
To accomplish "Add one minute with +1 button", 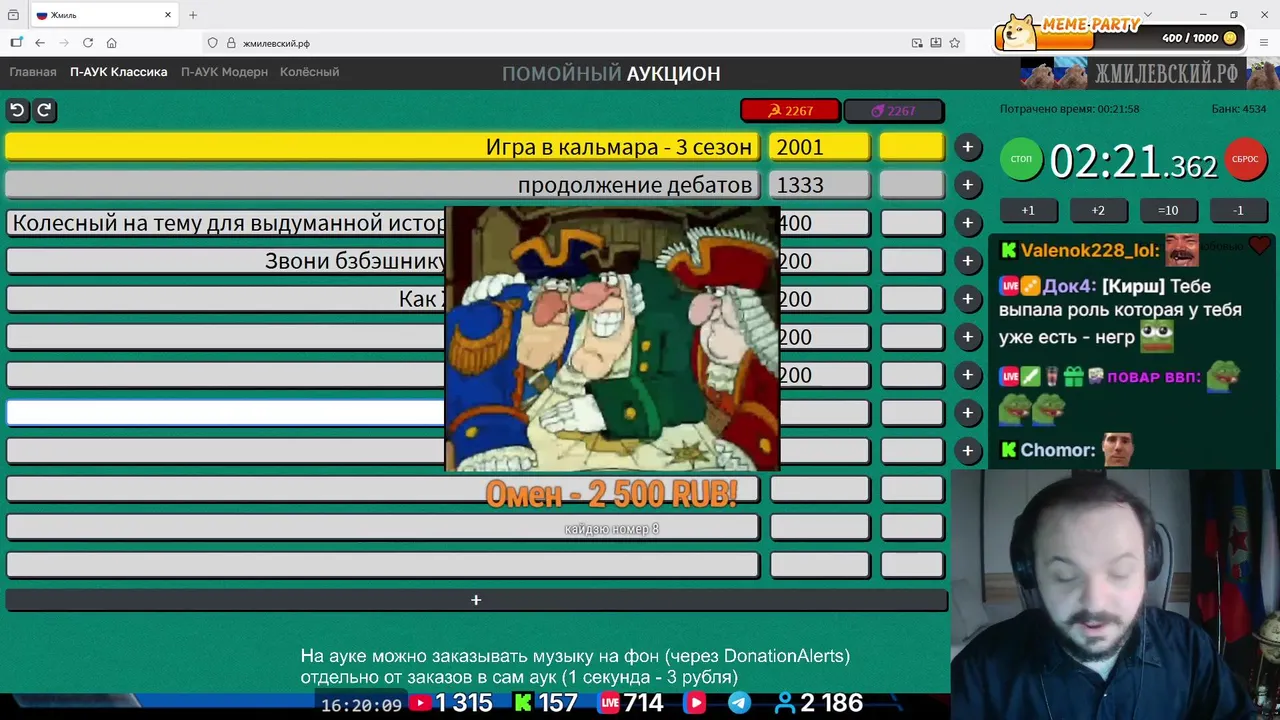I will coord(1028,210).
